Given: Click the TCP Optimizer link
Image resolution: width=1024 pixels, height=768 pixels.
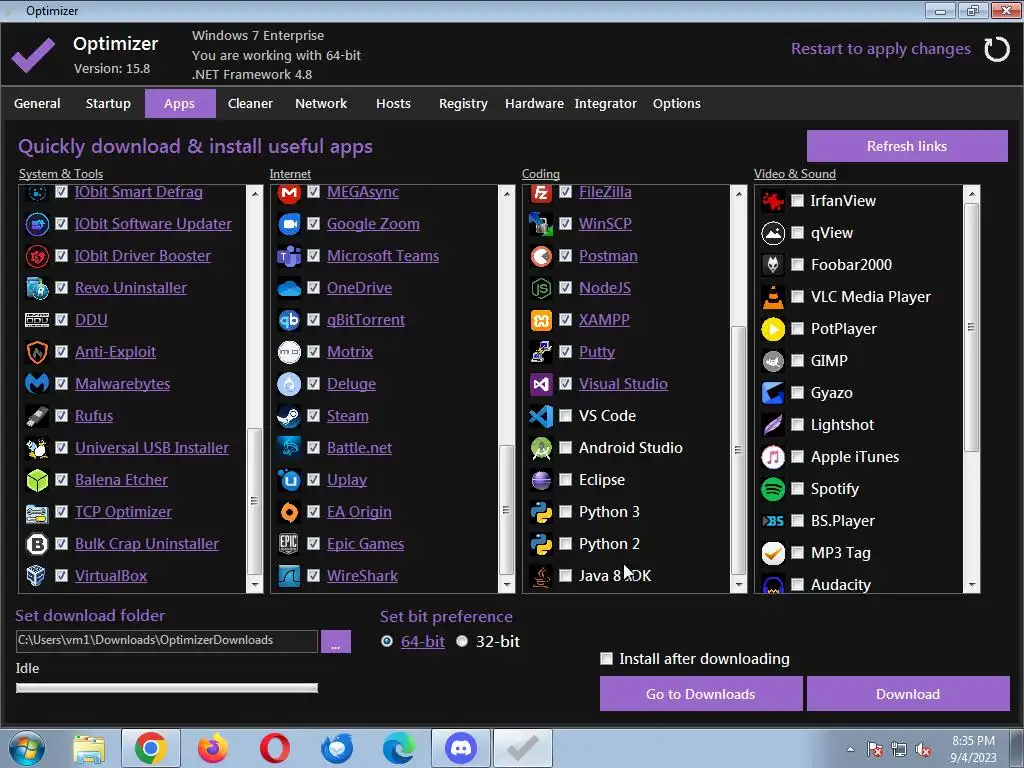Looking at the screenshot, I should tap(123, 512).
